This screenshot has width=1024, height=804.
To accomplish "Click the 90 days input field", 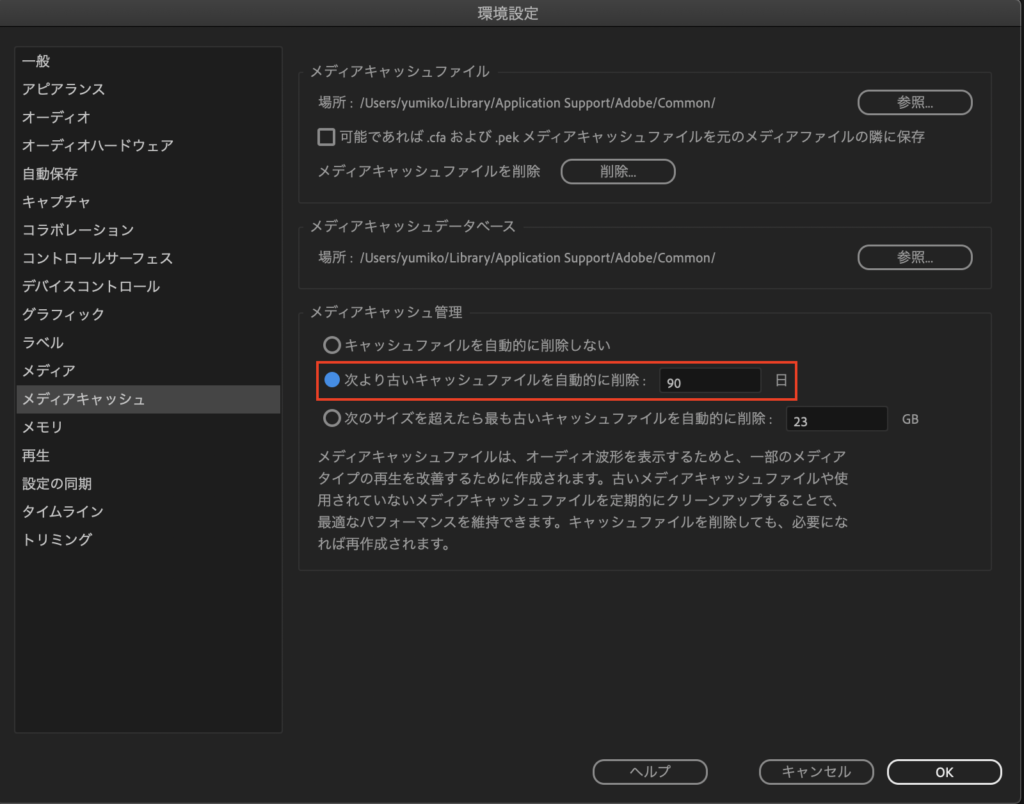I will [710, 381].
